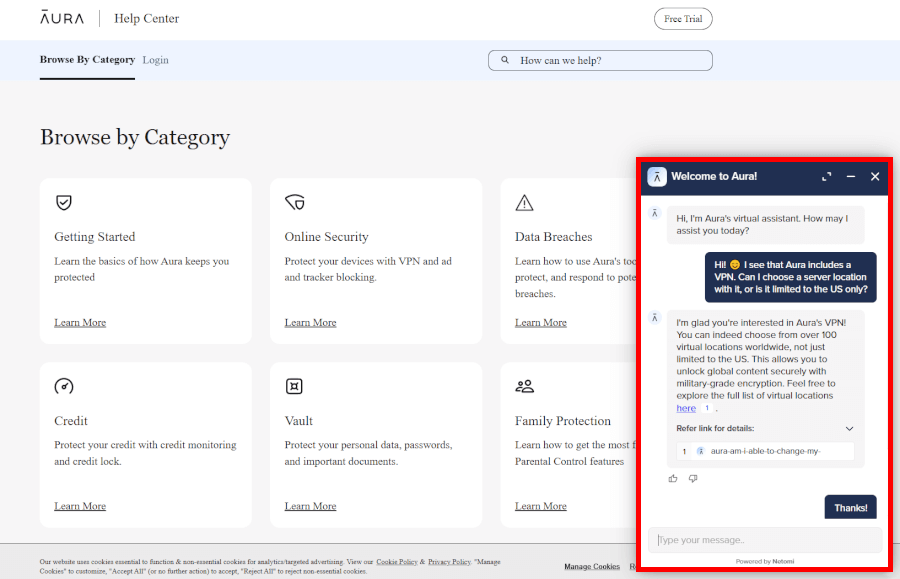Click the Aura logo in header
900x579 pixels.
[x=62, y=18]
